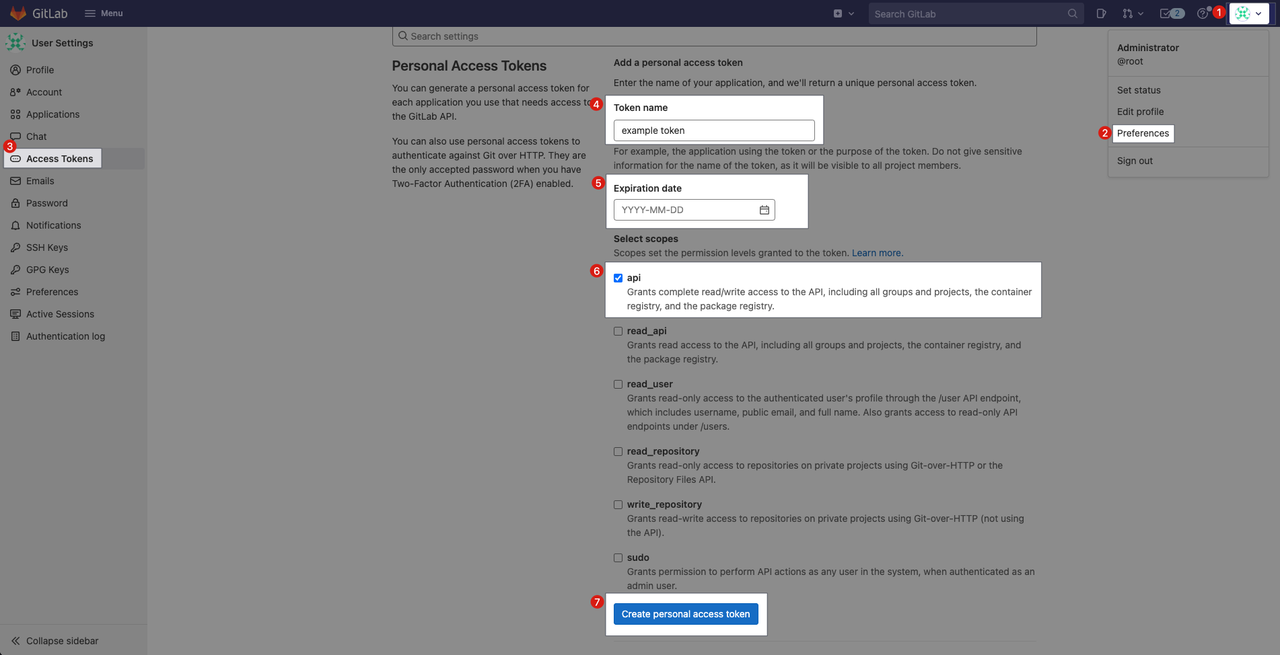Click the GitLab fox logo
1280x655 pixels.
coord(18,13)
